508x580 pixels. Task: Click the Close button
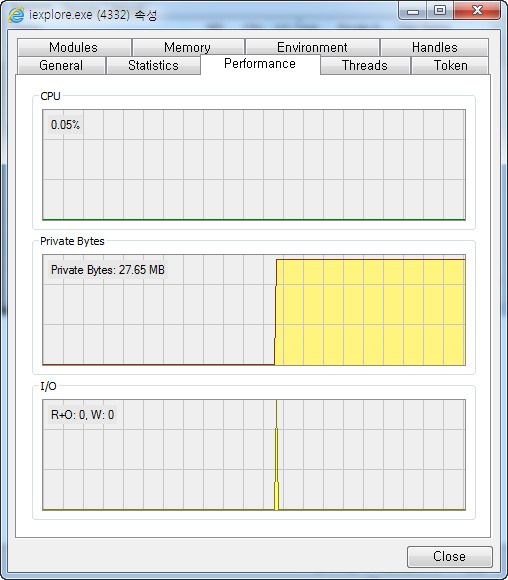[x=450, y=556]
